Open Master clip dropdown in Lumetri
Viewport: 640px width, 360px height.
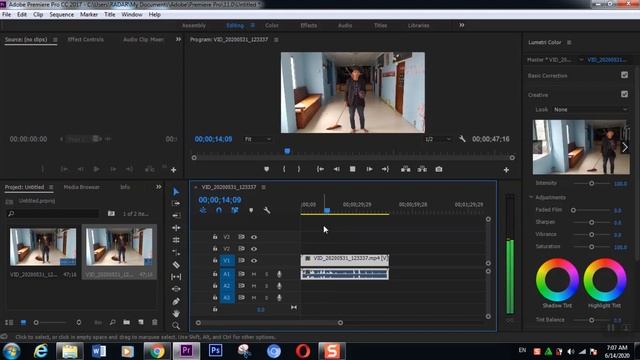point(581,60)
